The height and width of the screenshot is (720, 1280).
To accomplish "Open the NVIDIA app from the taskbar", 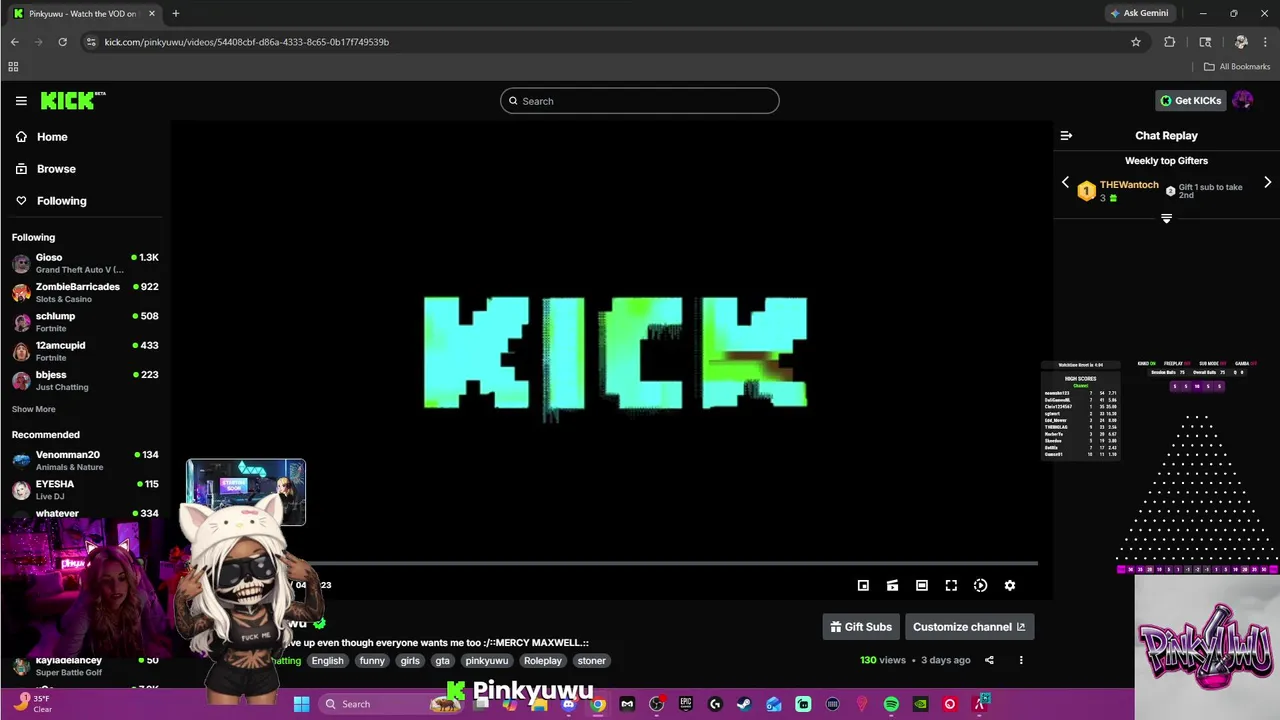I will pyautogui.click(x=920, y=704).
